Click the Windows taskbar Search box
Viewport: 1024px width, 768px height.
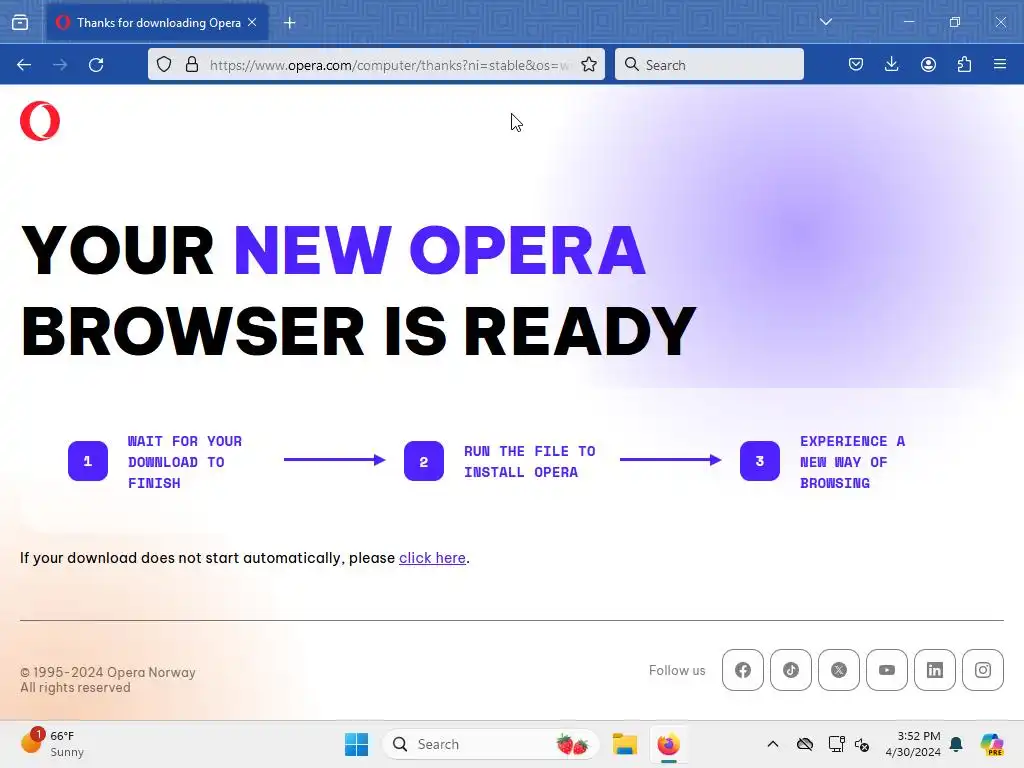(x=490, y=744)
